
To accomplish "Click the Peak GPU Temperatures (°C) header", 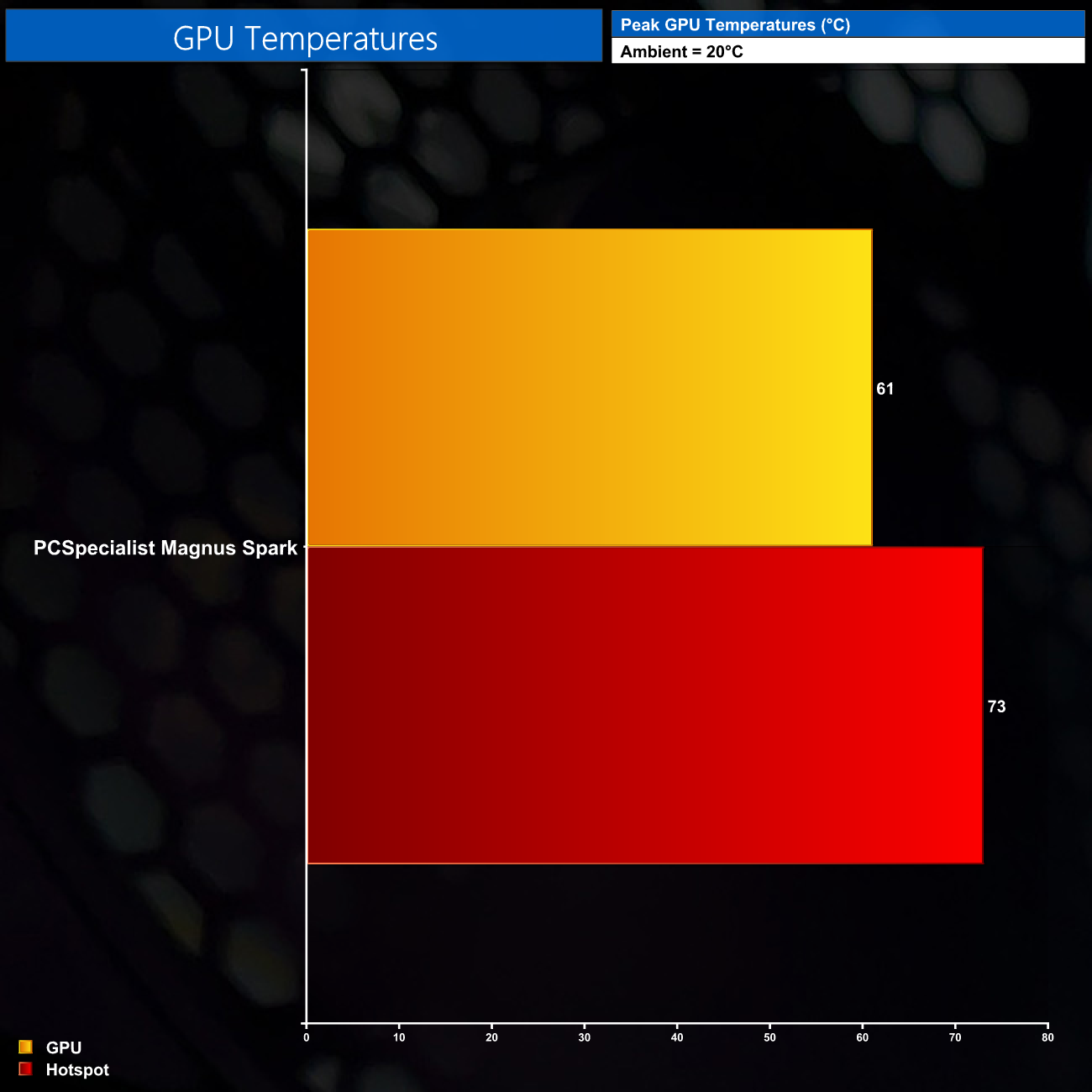I will pos(735,25).
